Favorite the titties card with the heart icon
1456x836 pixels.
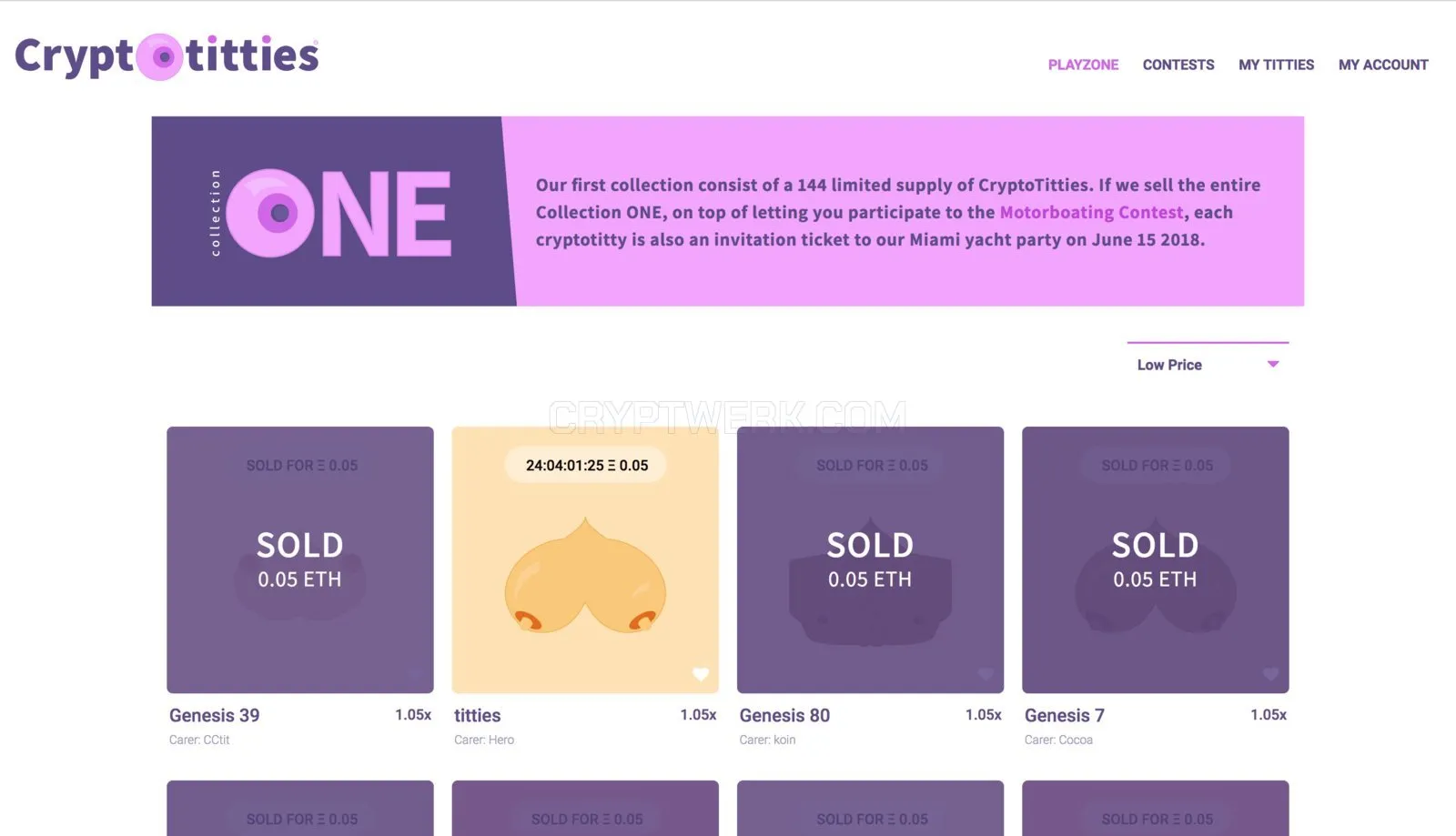[x=701, y=674]
